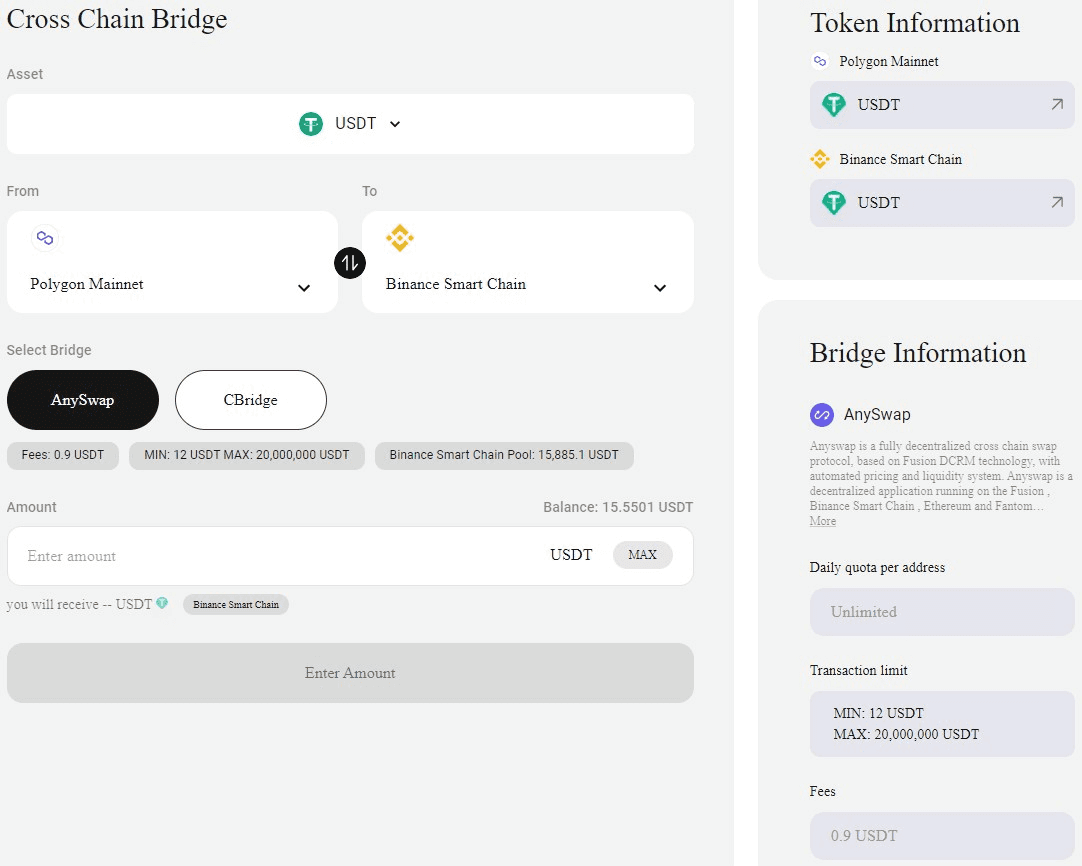Click the 'AnySwap' name in Bridge Information
1082x866 pixels.
pyautogui.click(x=877, y=415)
